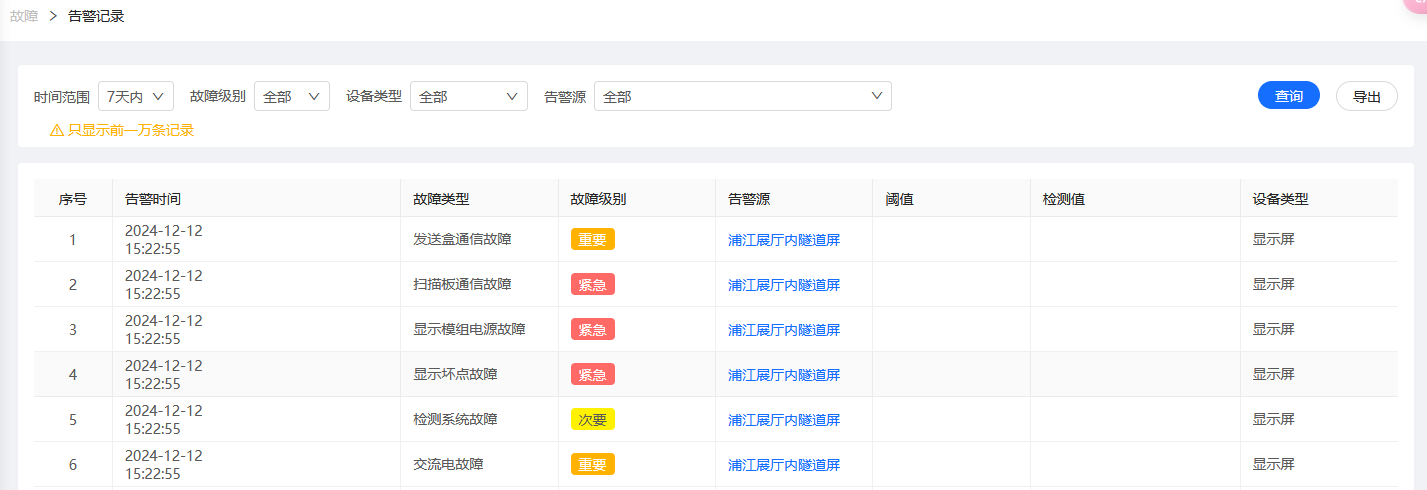Screen dimensions: 1427x490
Task: Click the alarm time in row 4
Action: click(x=163, y=374)
